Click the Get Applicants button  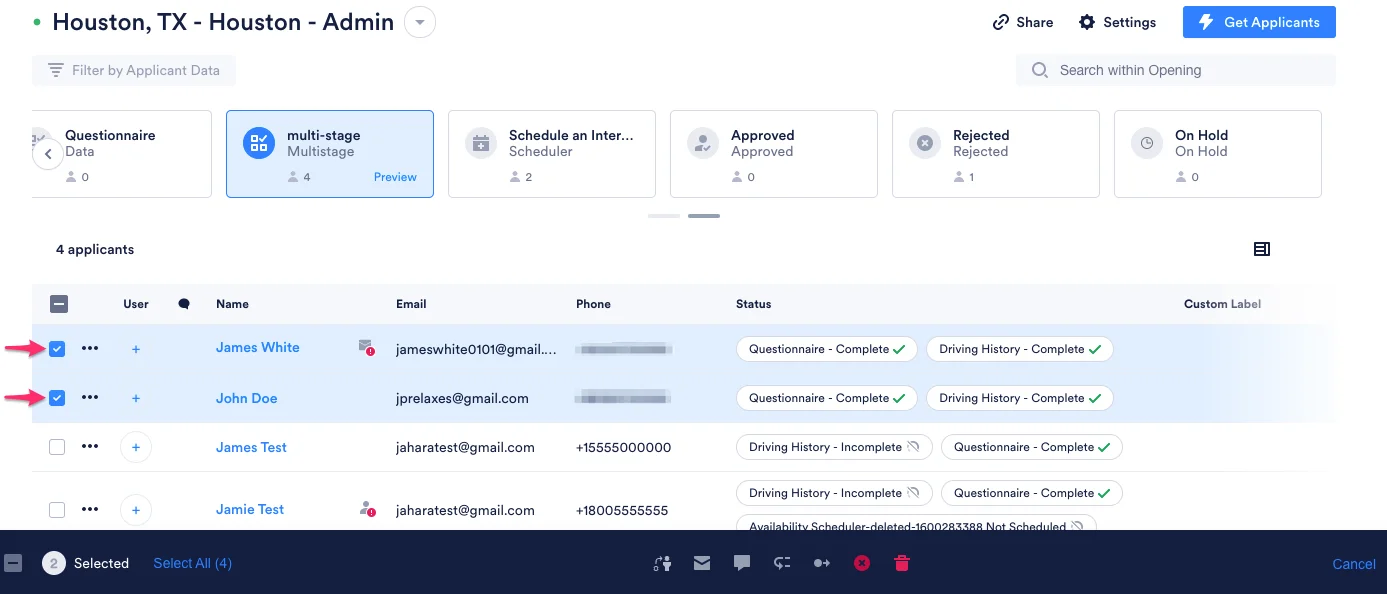pyautogui.click(x=1259, y=22)
